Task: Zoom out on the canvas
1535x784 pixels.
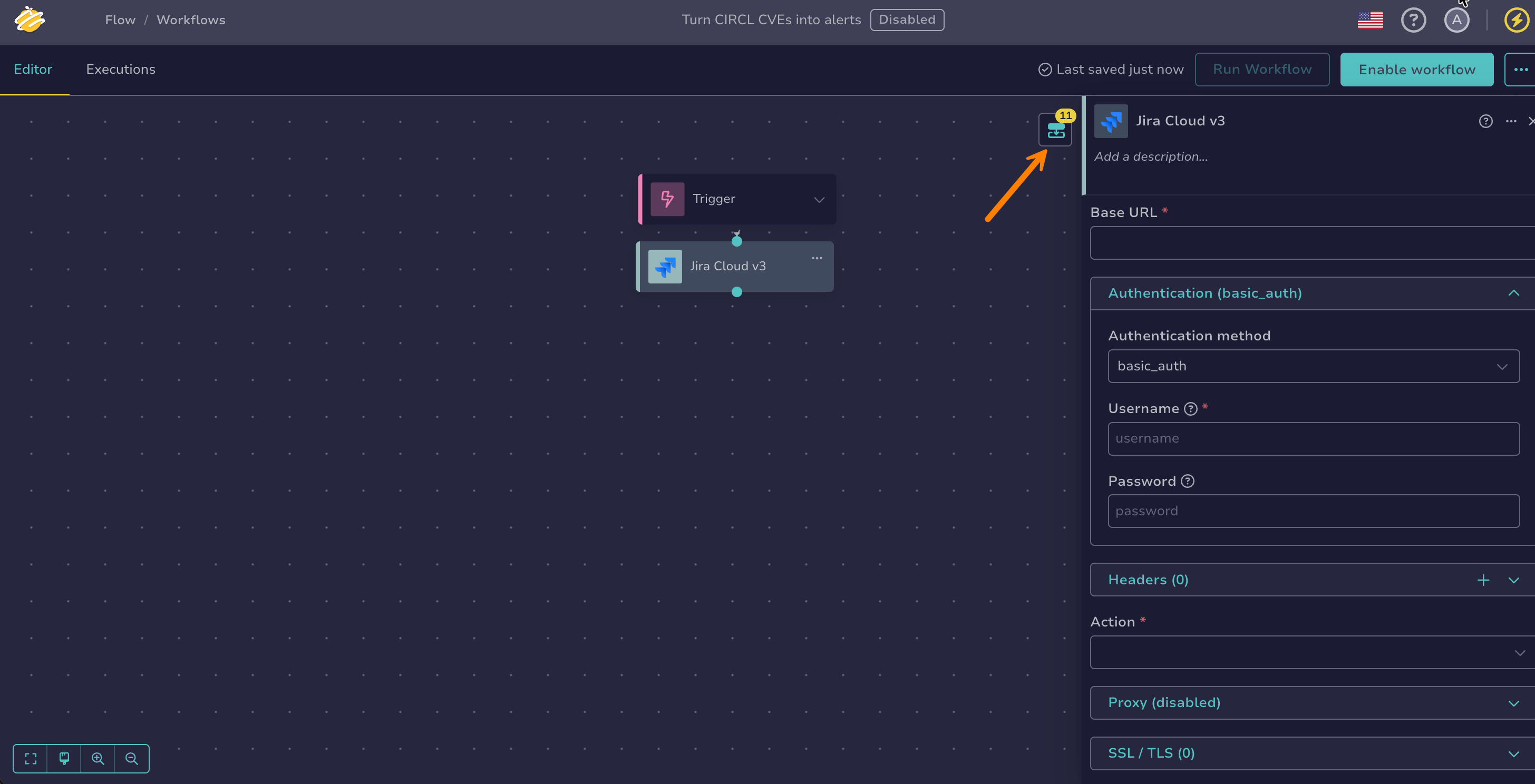Action: click(x=132, y=758)
